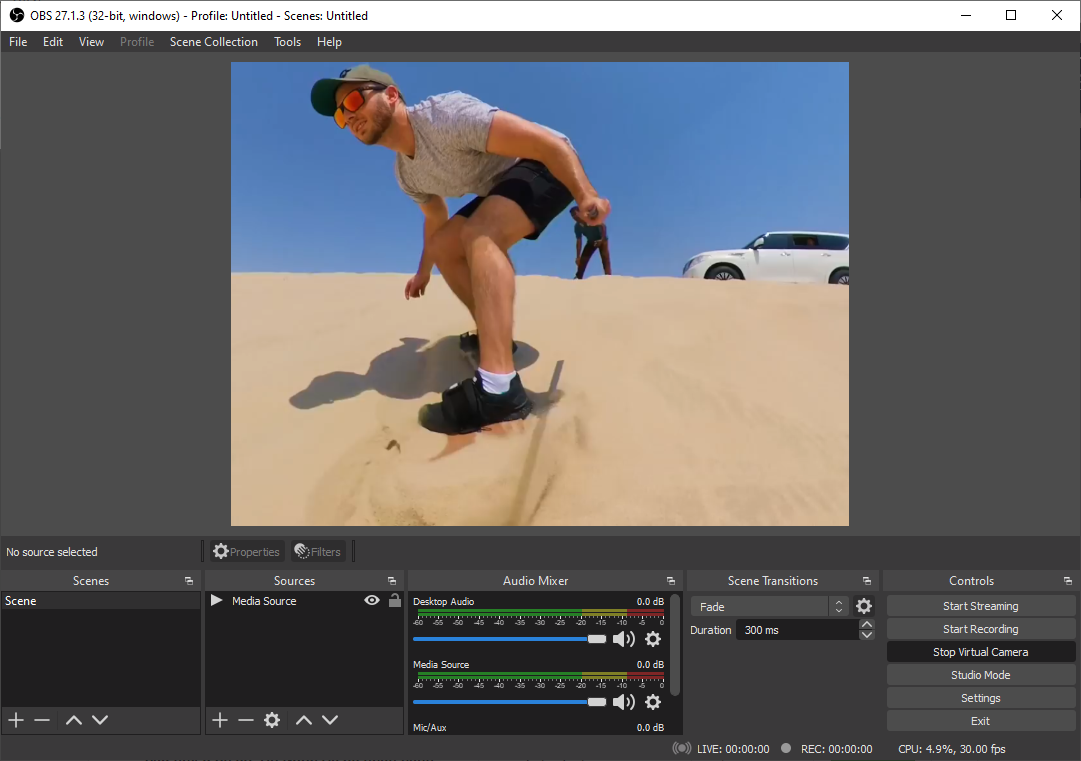Open transition properties gear icon

864,607
